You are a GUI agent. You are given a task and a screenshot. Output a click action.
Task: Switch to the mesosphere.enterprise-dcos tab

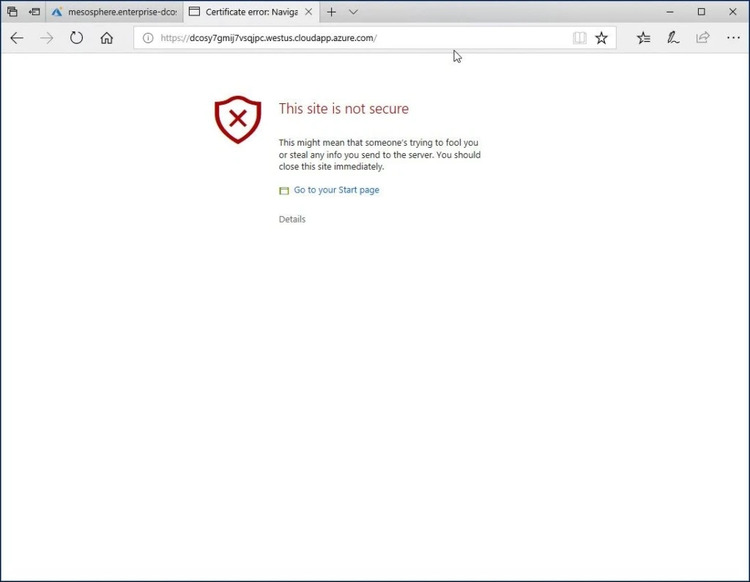115,12
